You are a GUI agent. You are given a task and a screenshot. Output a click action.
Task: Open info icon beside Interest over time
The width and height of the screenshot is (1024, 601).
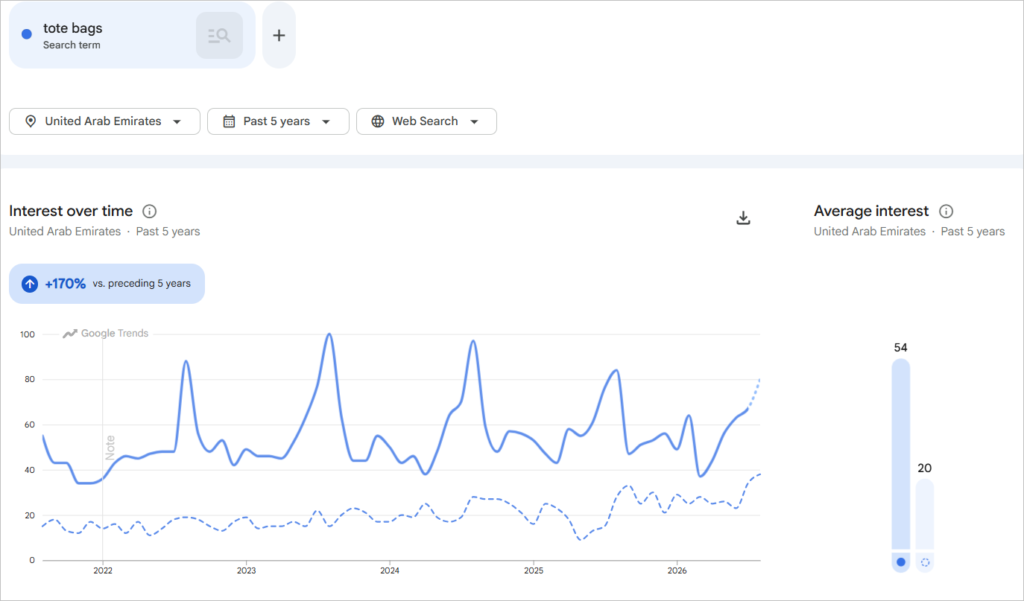(150, 211)
